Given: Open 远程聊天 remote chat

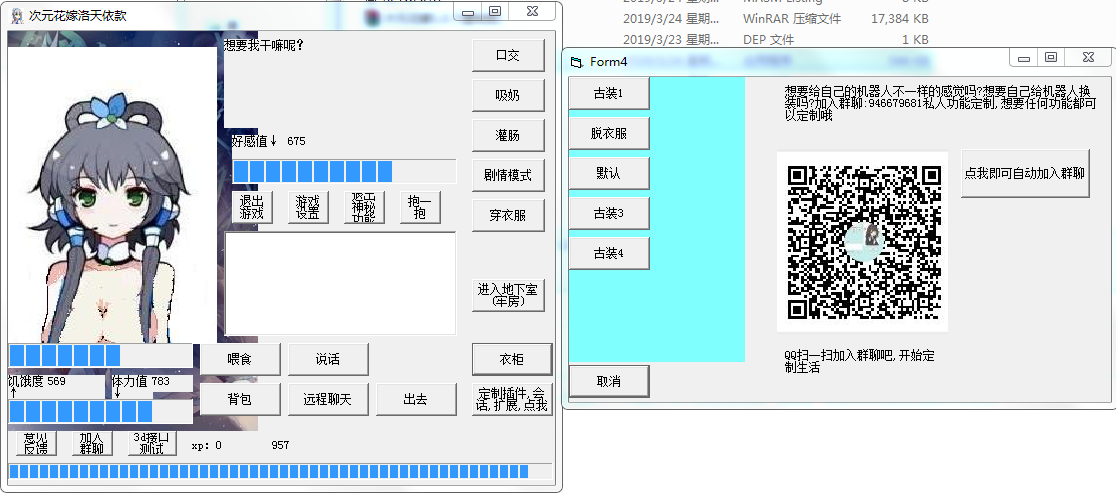Looking at the screenshot, I should (x=328, y=400).
